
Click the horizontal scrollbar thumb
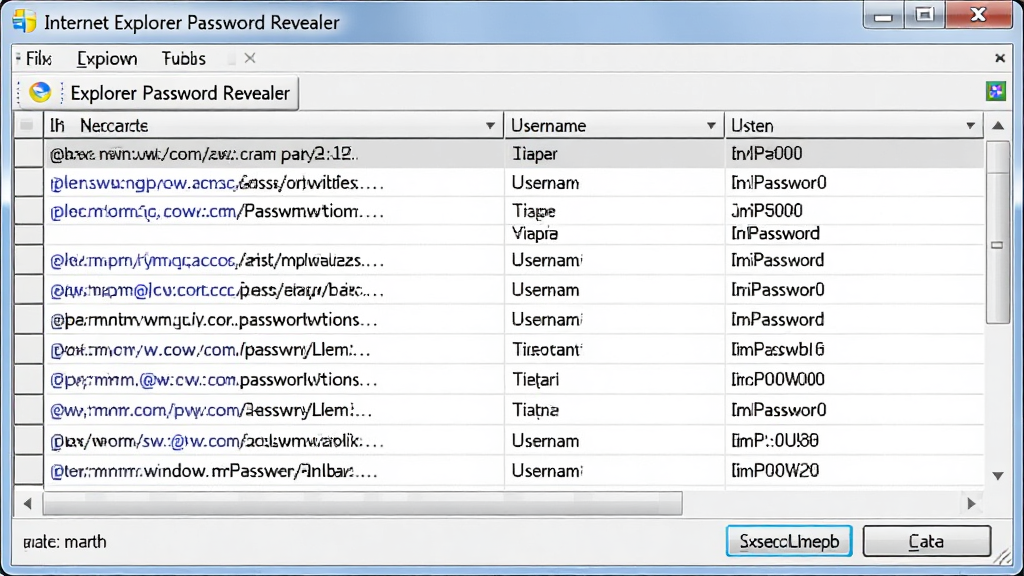pyautogui.click(x=362, y=504)
